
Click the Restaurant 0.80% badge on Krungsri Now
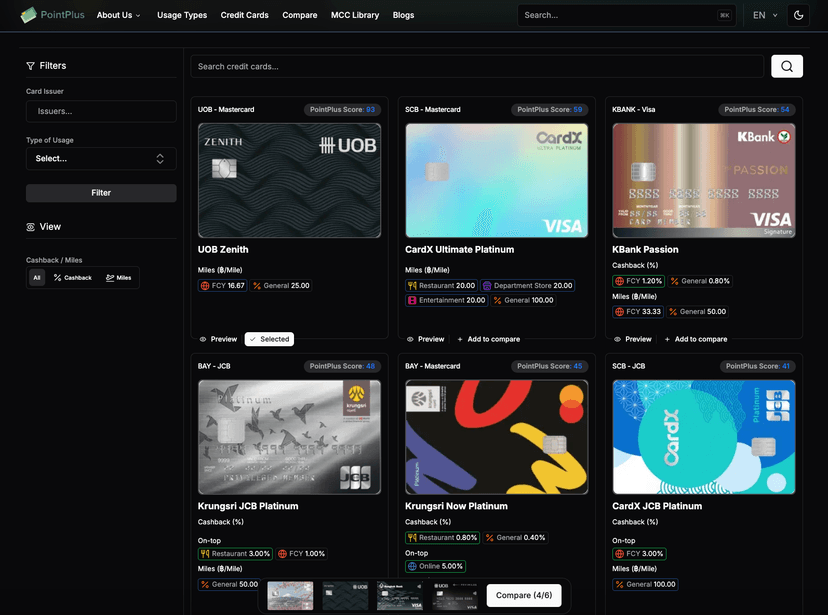point(443,537)
